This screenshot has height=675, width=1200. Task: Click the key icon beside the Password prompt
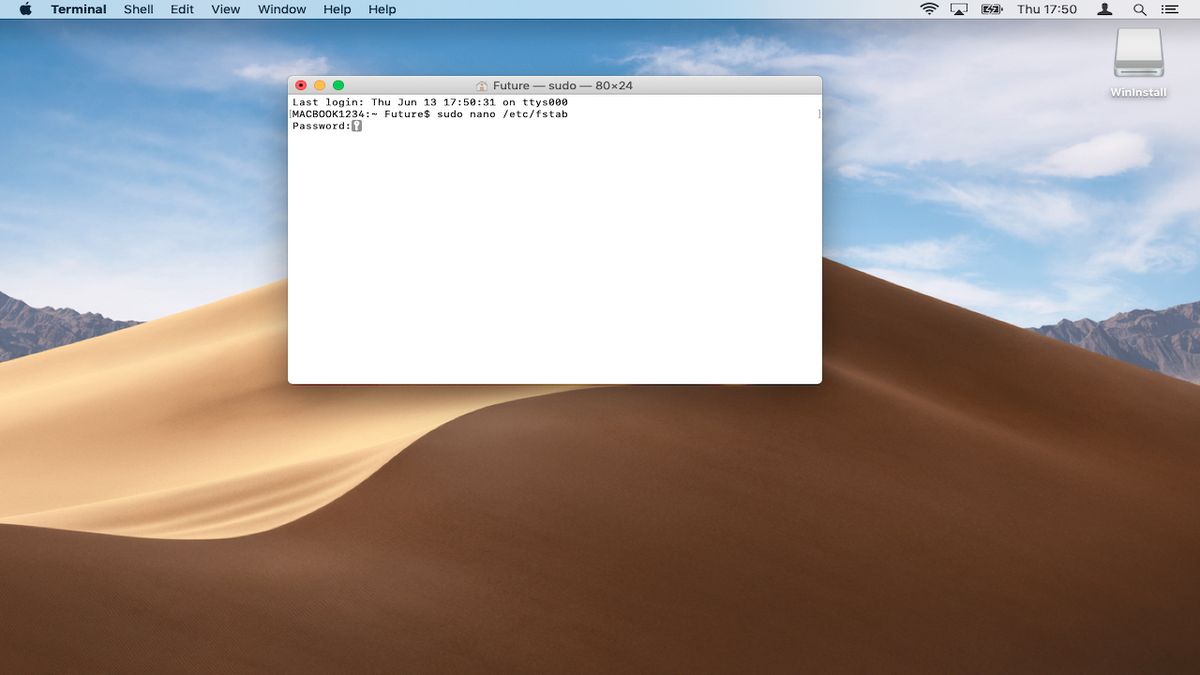click(356, 125)
